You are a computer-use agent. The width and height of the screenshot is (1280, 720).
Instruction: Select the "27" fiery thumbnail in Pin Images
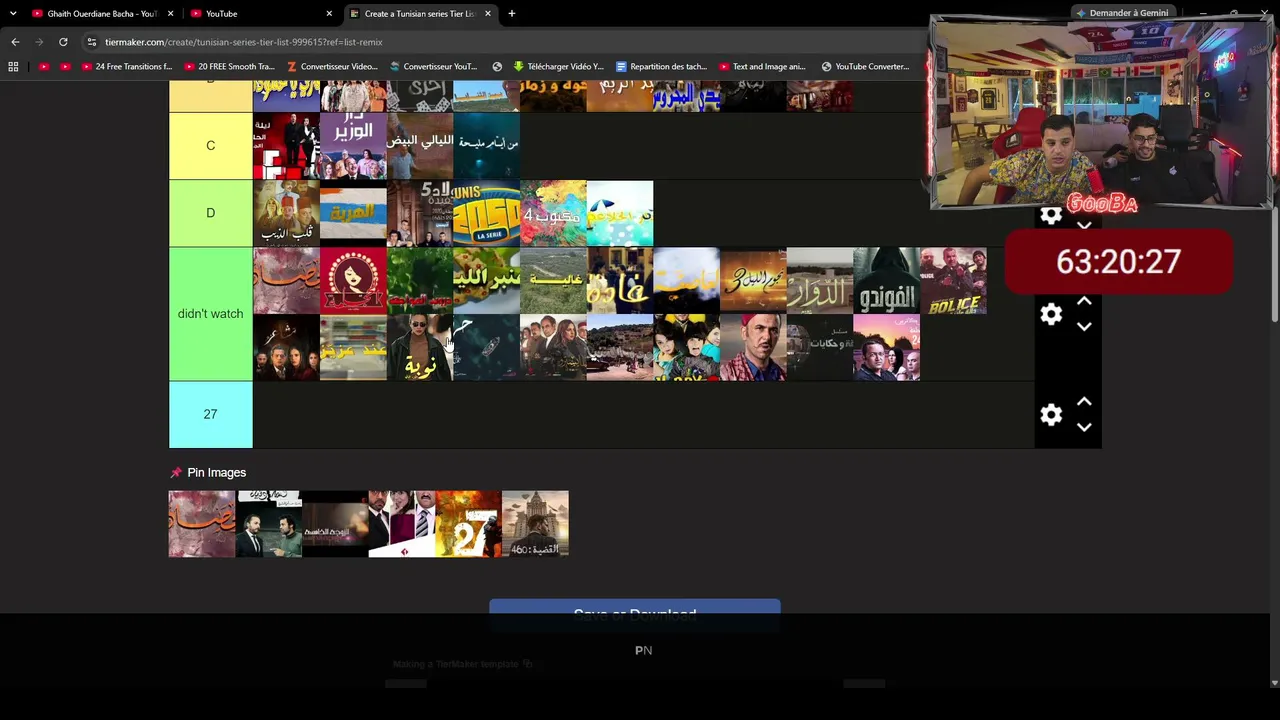[468, 523]
